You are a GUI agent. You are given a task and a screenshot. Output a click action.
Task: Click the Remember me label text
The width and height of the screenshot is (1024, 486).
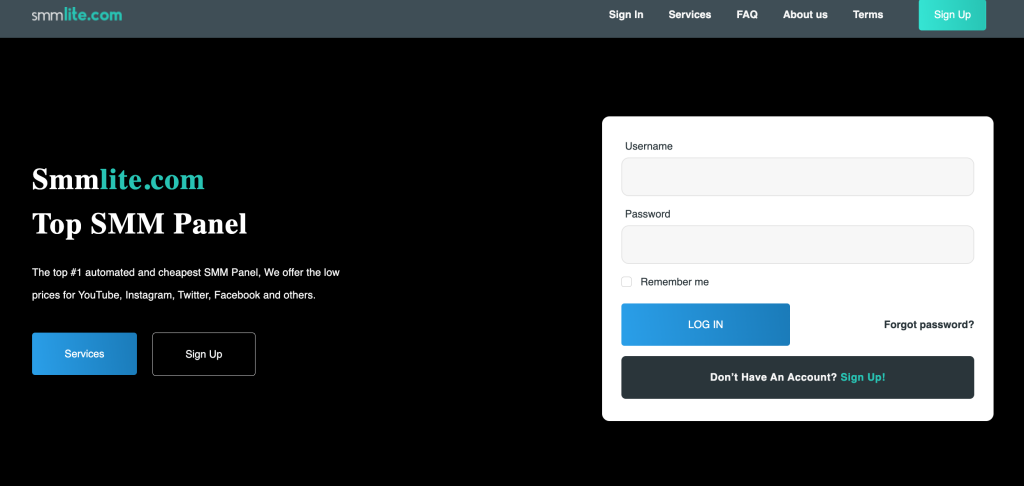pos(675,282)
